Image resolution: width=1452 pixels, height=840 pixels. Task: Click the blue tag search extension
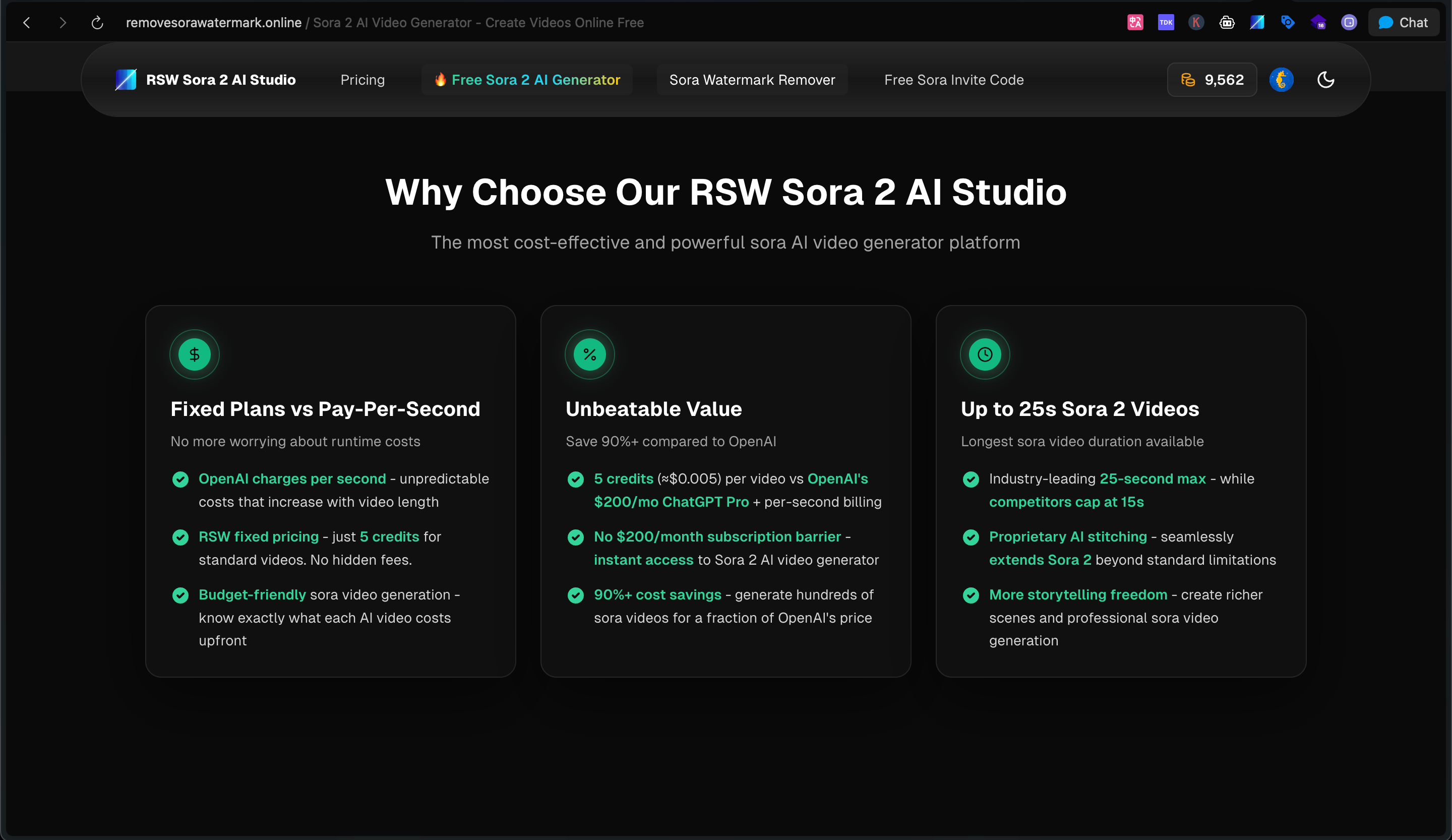[1288, 23]
